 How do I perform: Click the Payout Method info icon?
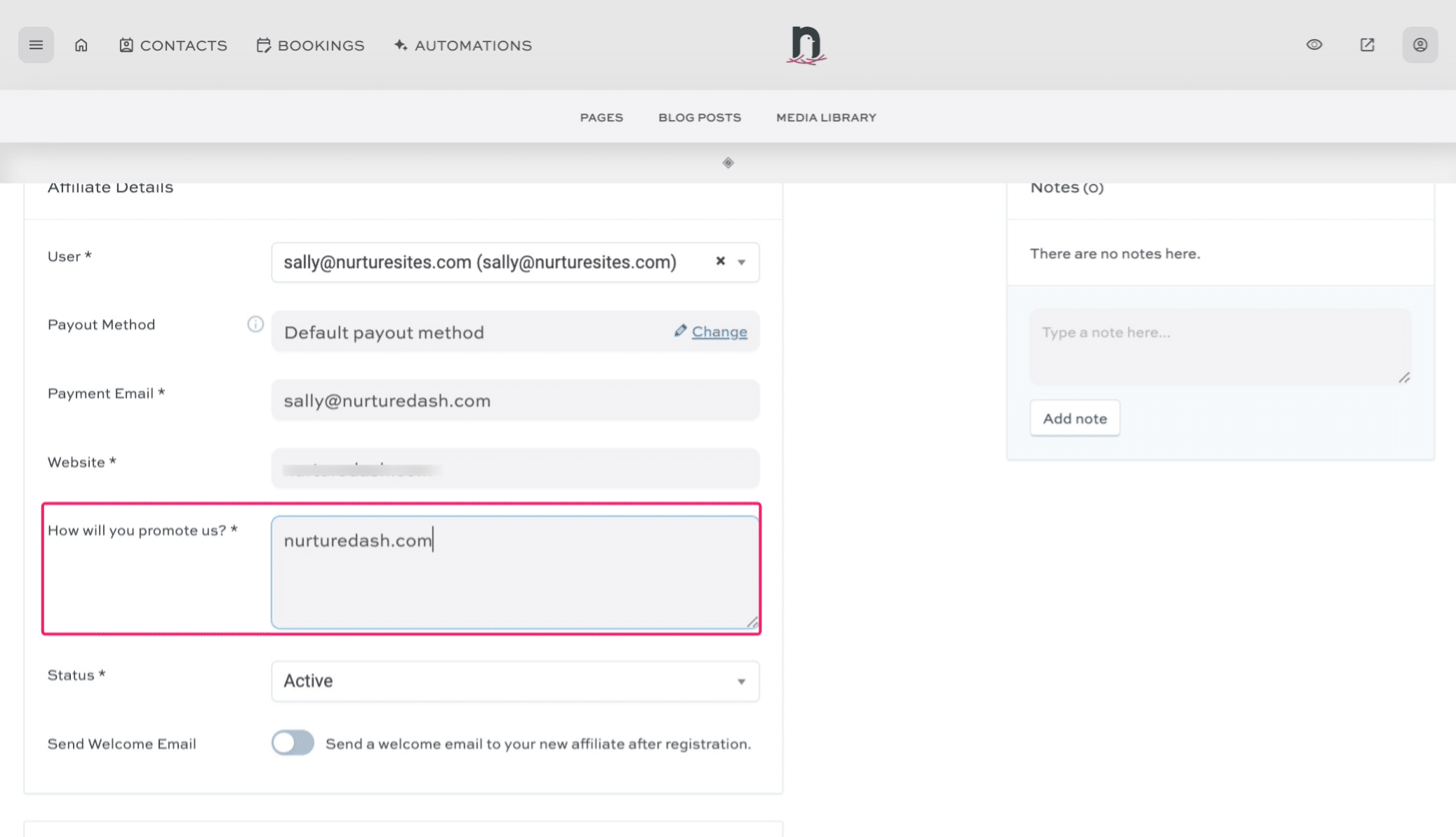pos(255,324)
